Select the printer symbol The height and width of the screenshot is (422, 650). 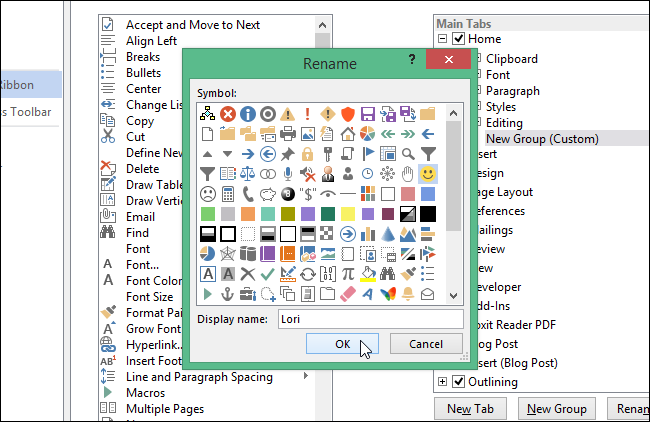click(x=288, y=133)
